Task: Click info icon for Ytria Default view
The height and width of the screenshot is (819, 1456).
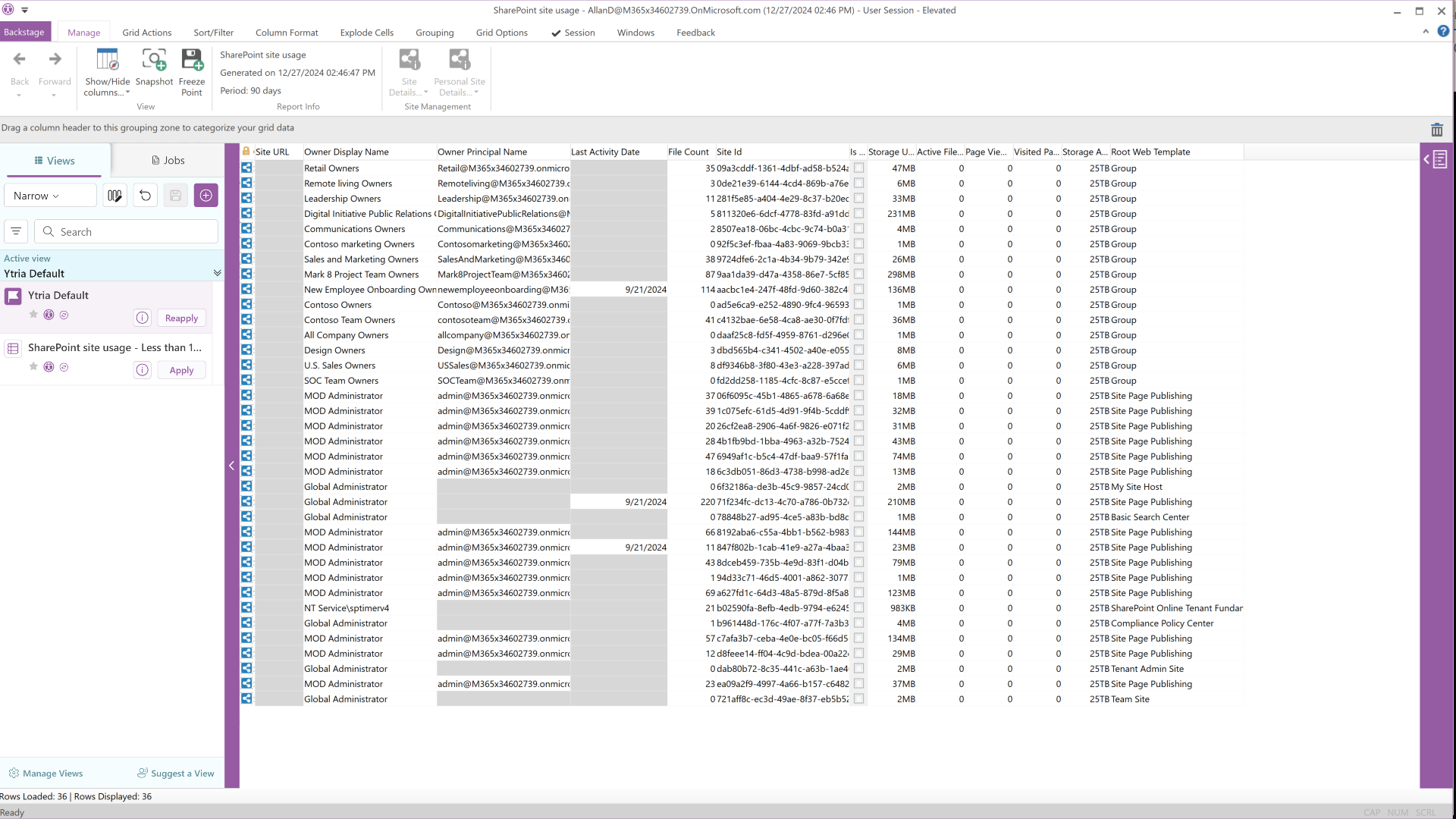Action: point(142,318)
